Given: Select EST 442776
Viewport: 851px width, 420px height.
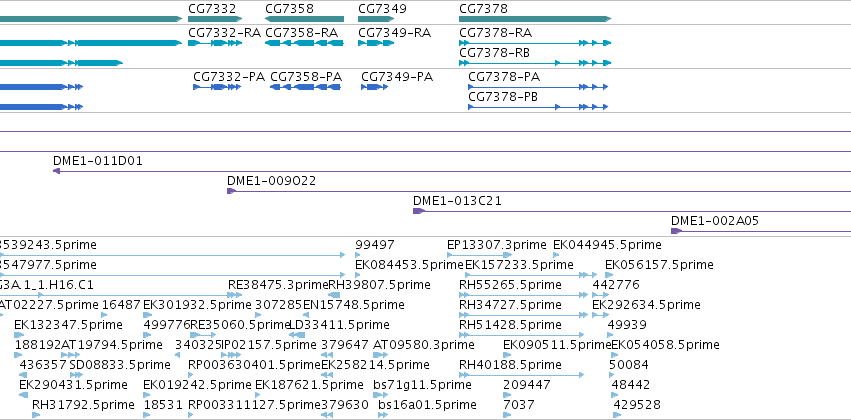Looking at the screenshot, I should click(616, 285).
